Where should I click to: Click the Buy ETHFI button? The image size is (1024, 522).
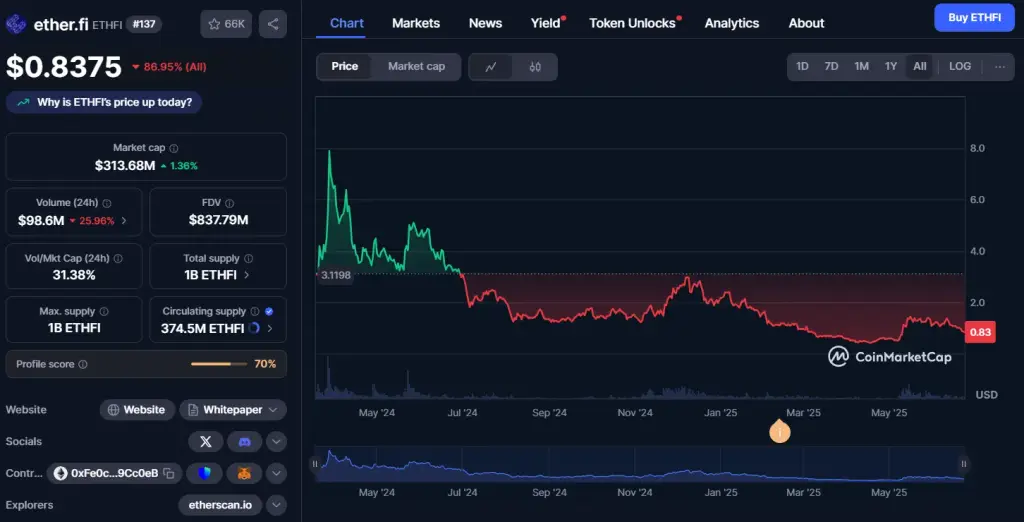pyautogui.click(x=974, y=18)
